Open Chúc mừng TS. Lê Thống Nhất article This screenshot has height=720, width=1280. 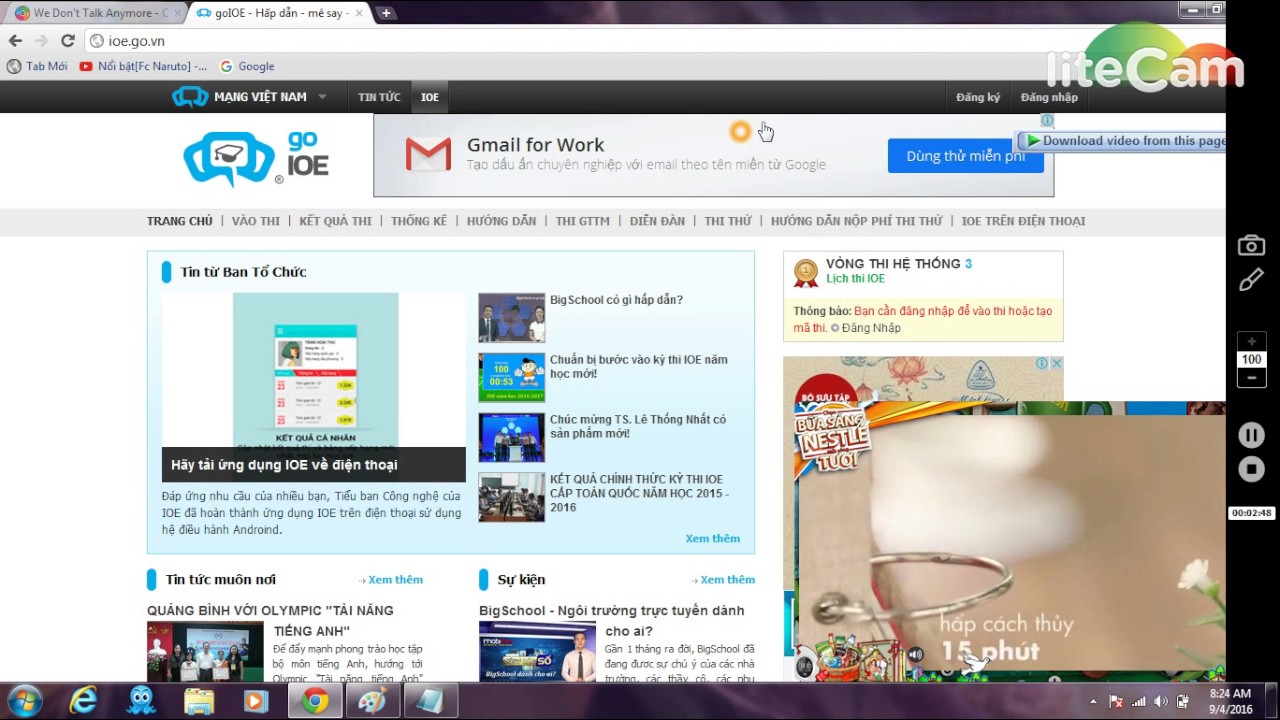[x=638, y=427]
